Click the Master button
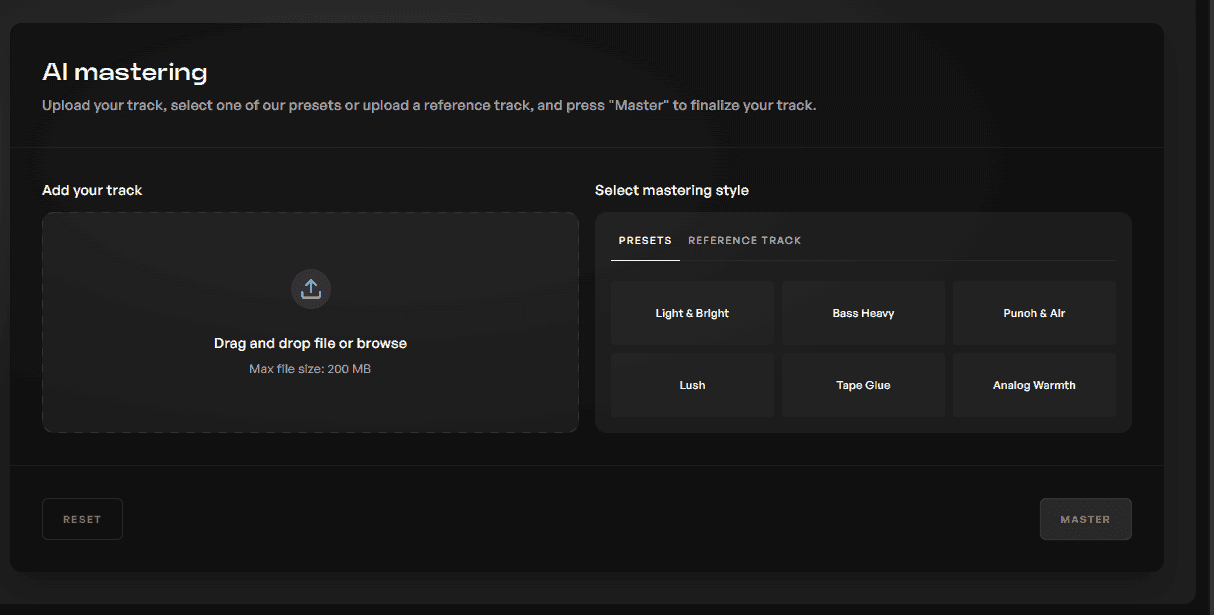Image resolution: width=1214 pixels, height=615 pixels. (x=1085, y=519)
